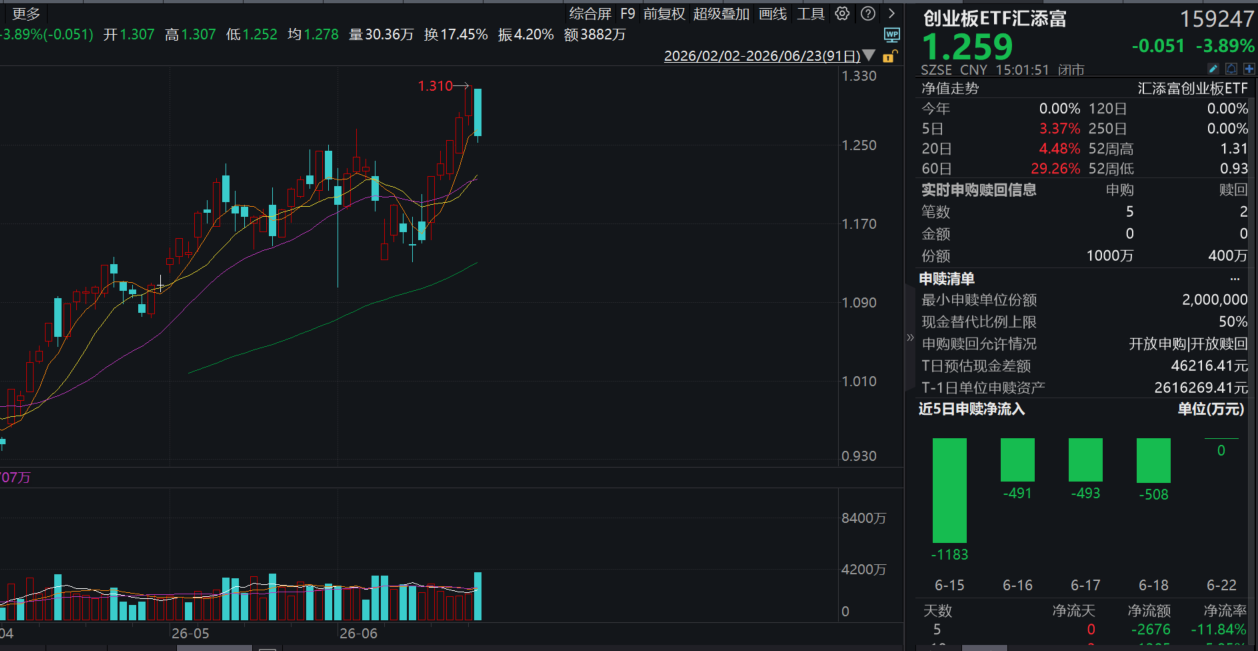Switch to 综合屏 view
Image resolution: width=1258 pixels, height=651 pixels.
(590, 13)
